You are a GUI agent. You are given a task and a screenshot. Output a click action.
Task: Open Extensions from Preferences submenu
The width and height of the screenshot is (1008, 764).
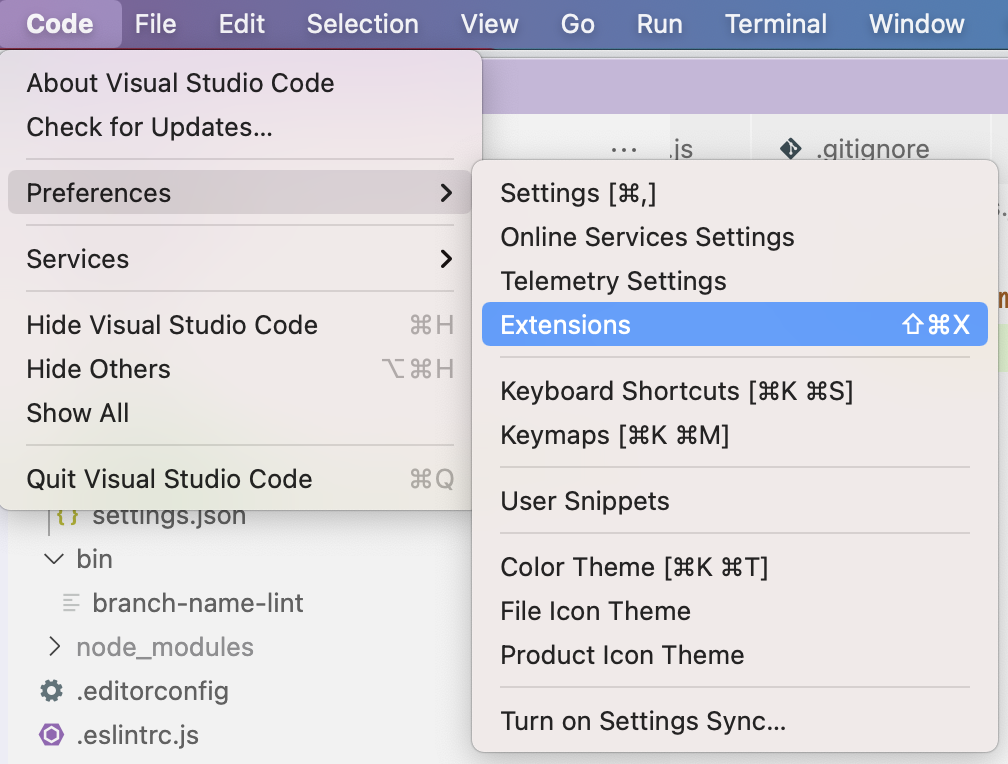pos(735,324)
